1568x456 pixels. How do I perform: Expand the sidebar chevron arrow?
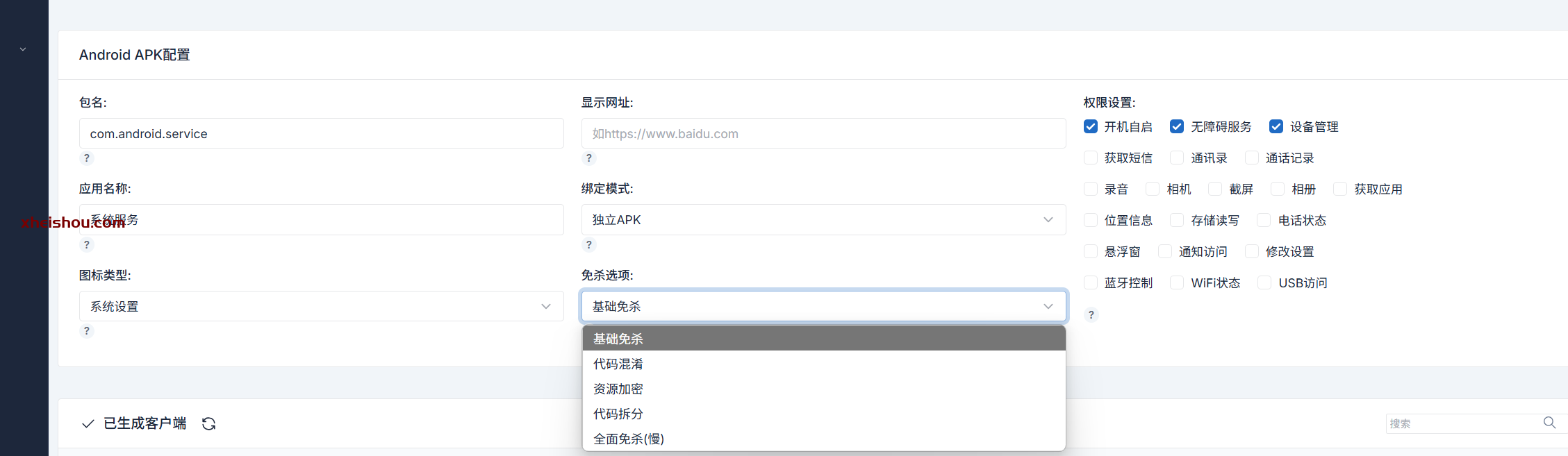point(23,49)
